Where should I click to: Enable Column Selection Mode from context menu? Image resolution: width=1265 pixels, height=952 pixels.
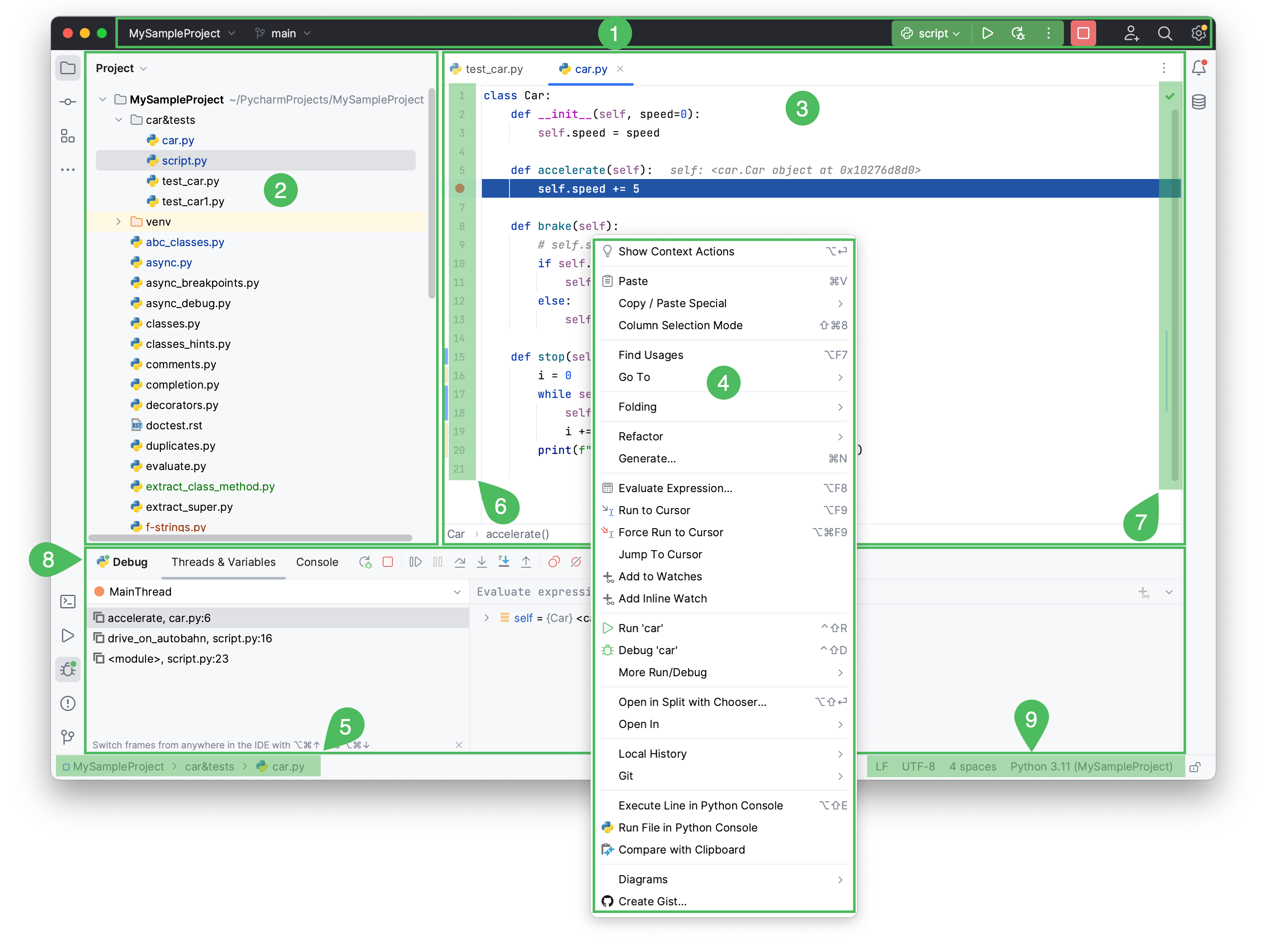click(680, 325)
